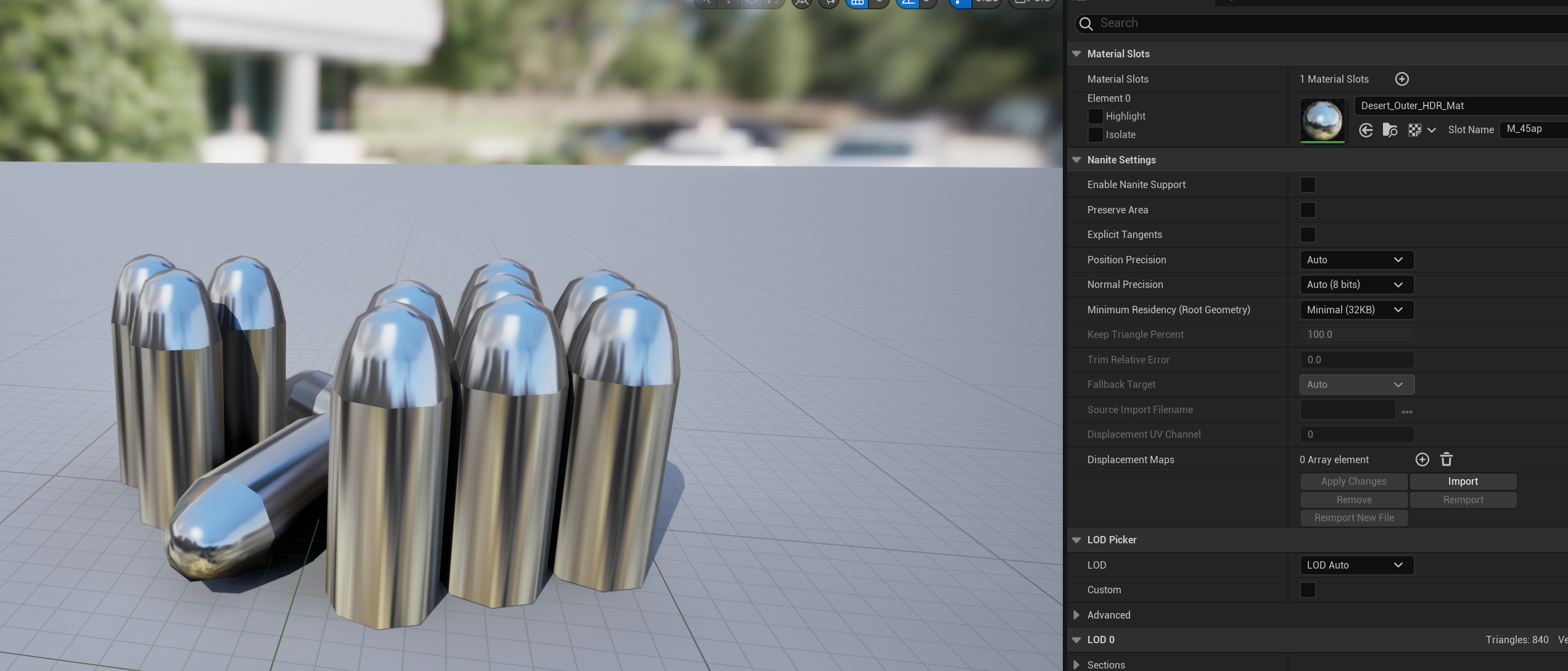Empty the Displacement Maps array with the trash icon
Screen dimensions: 1568x671
1446,459
